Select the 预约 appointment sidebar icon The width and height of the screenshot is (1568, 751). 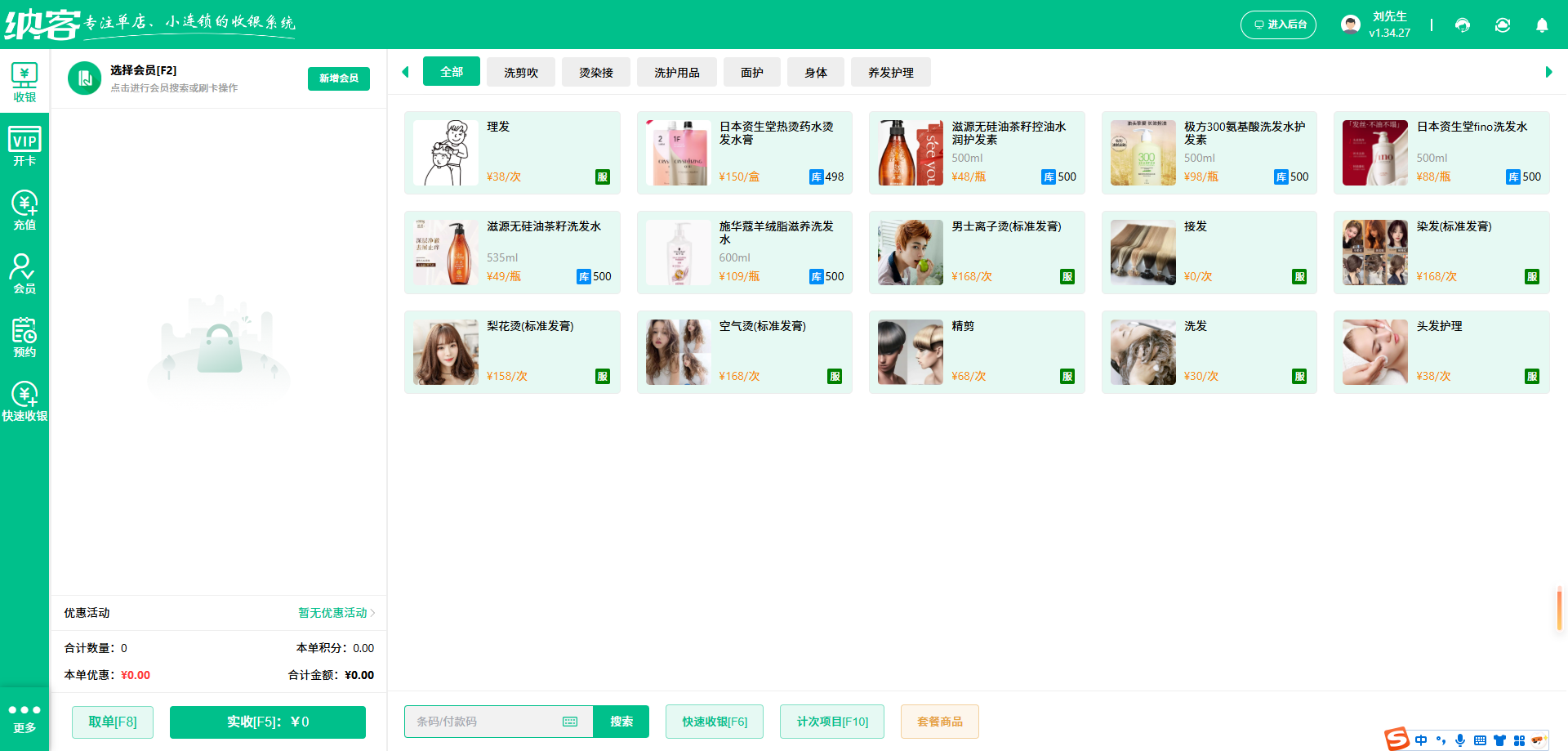[24, 337]
